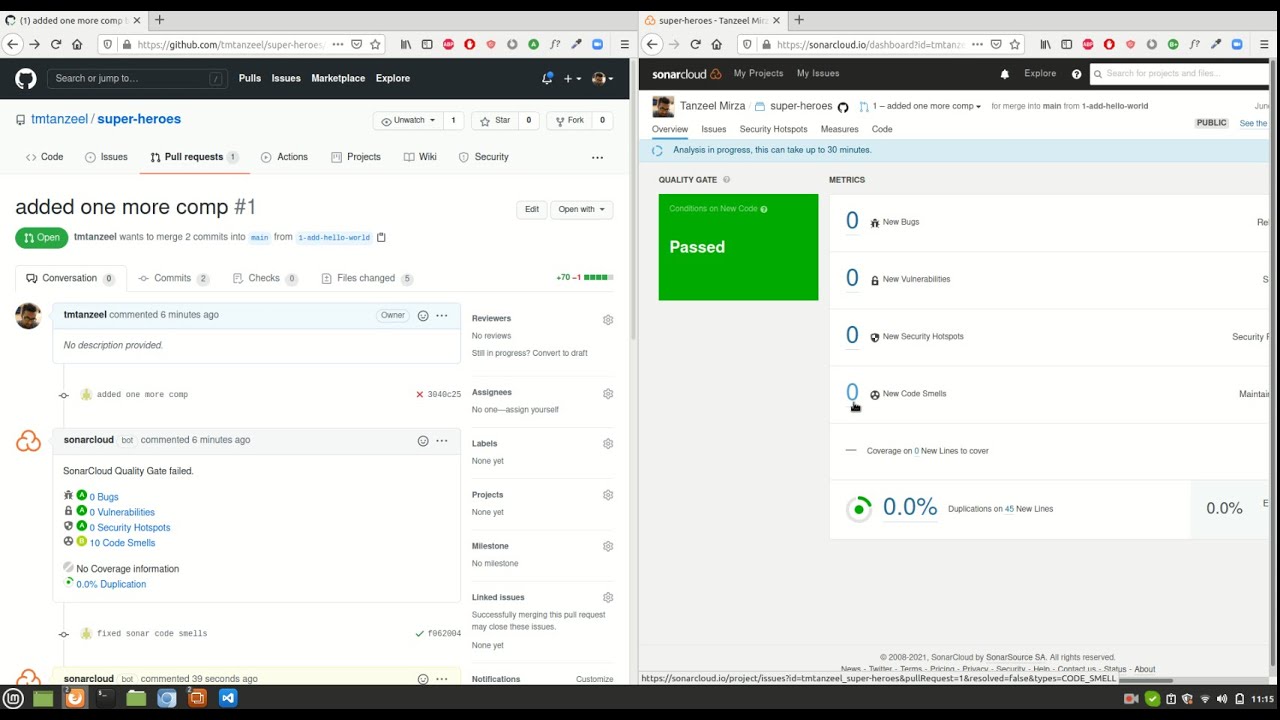The height and width of the screenshot is (720, 1280).
Task: Fork the super-heroes repository
Action: [569, 120]
